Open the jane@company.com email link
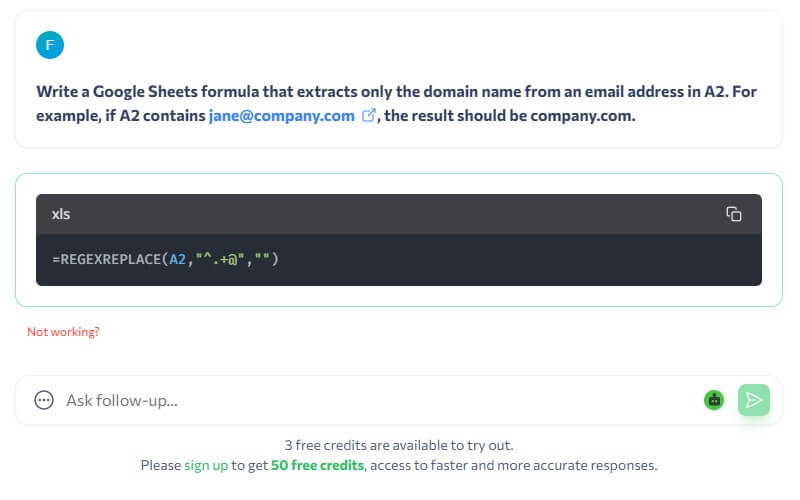The width and height of the screenshot is (800, 500). tap(282, 116)
